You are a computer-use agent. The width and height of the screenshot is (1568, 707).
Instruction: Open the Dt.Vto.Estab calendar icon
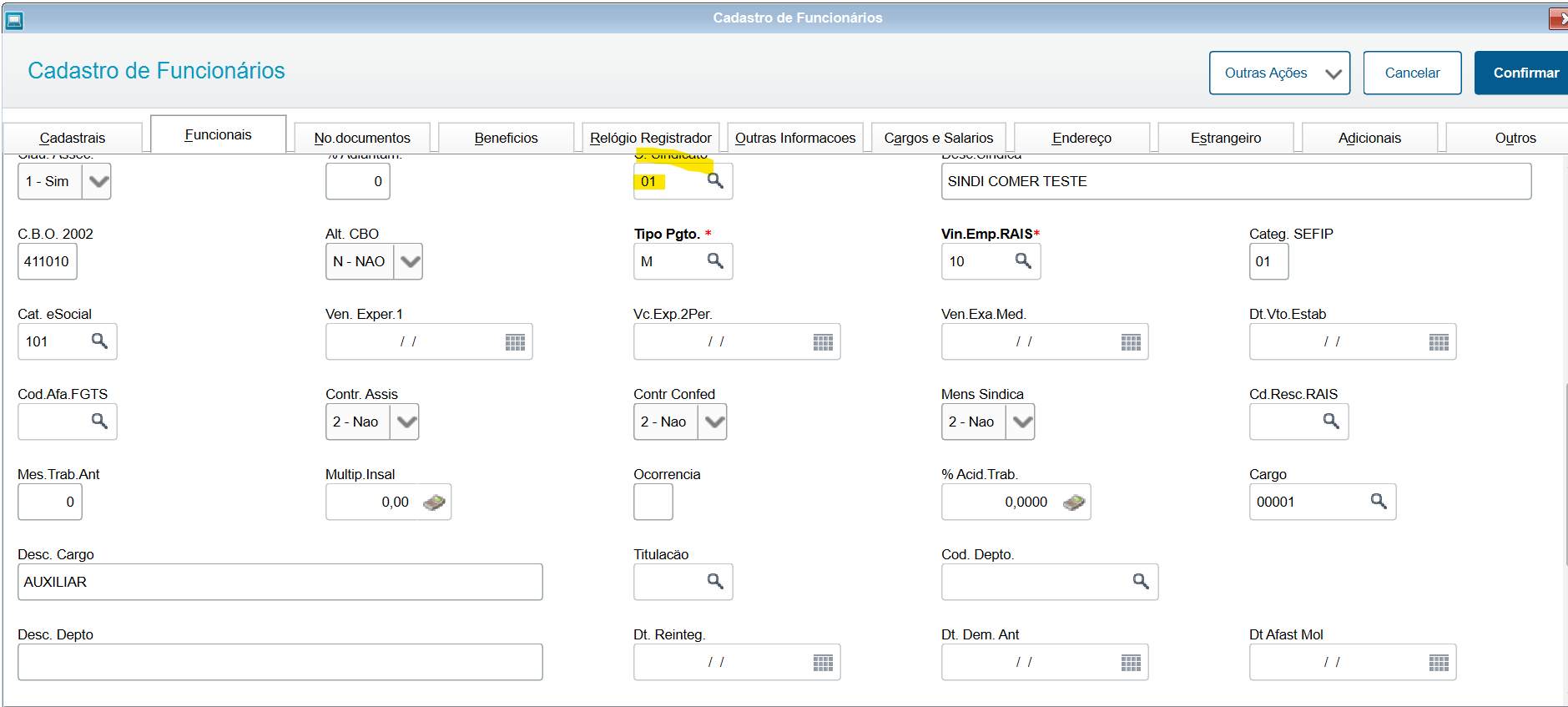coord(1439,342)
